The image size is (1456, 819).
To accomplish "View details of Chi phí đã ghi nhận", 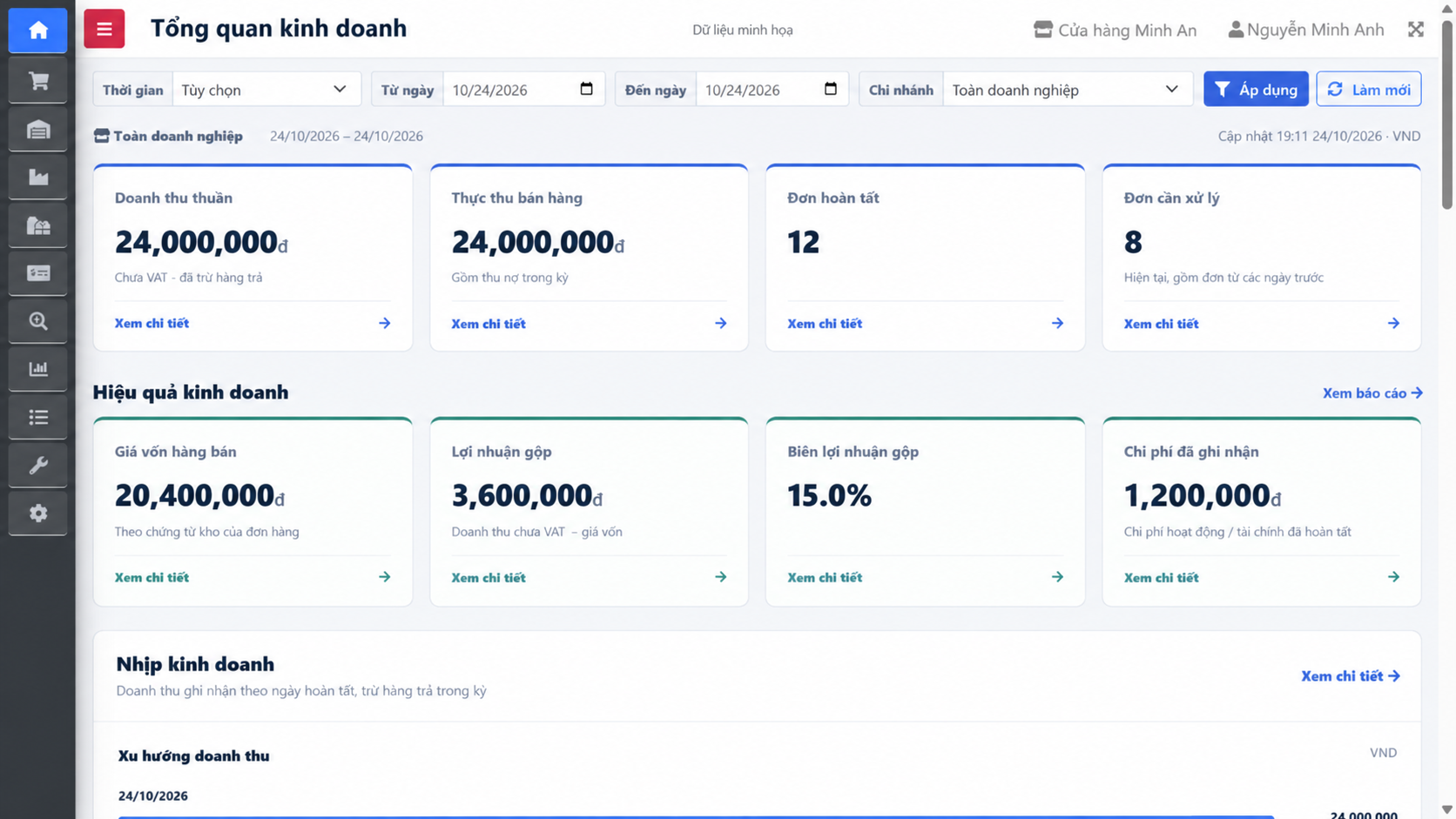I will (x=1261, y=577).
